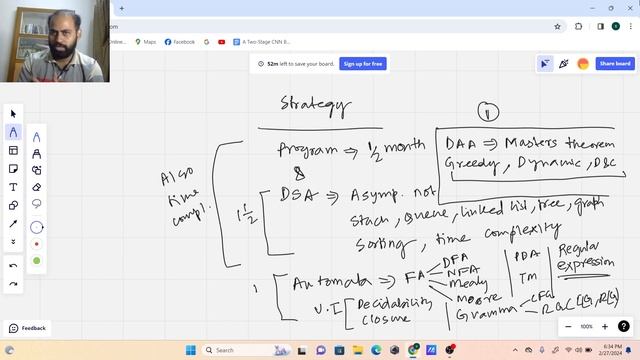Image resolution: width=640 pixels, height=360 pixels.
Task: Open the Shapes tool
Action: [13, 205]
